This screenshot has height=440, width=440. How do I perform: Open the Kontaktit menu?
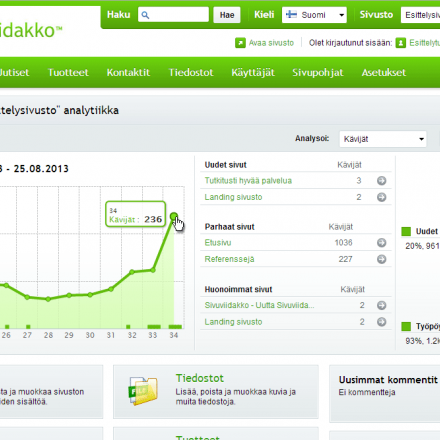(128, 73)
